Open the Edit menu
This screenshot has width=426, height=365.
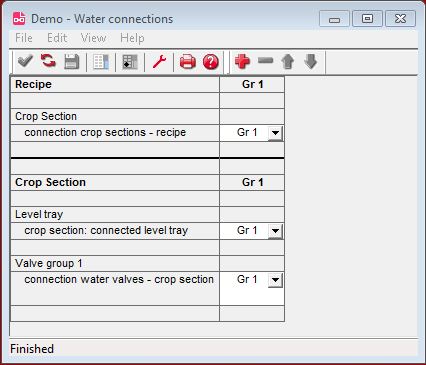57,38
